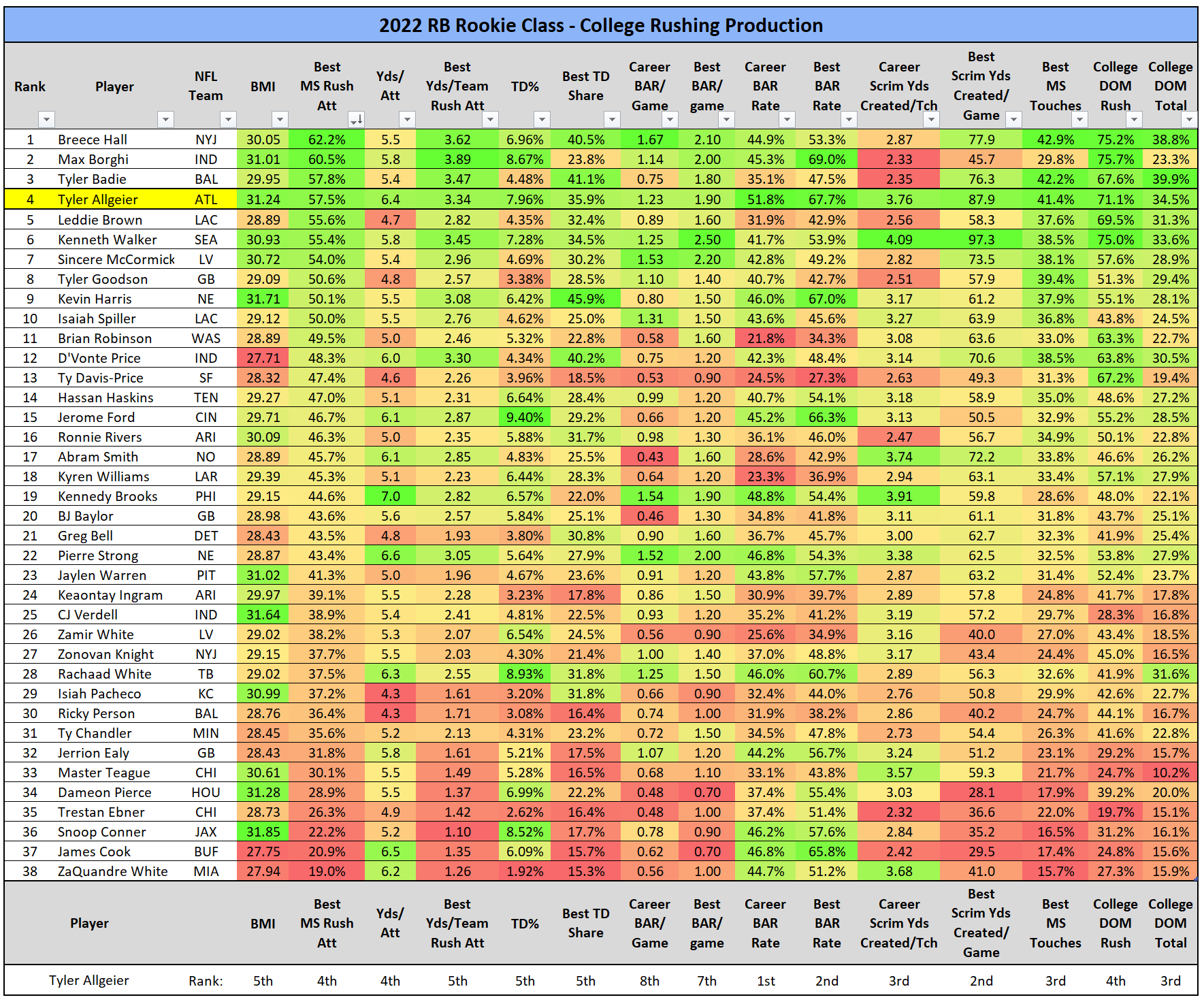
Task: Click the Breece Hall player cell
Action: [93, 140]
